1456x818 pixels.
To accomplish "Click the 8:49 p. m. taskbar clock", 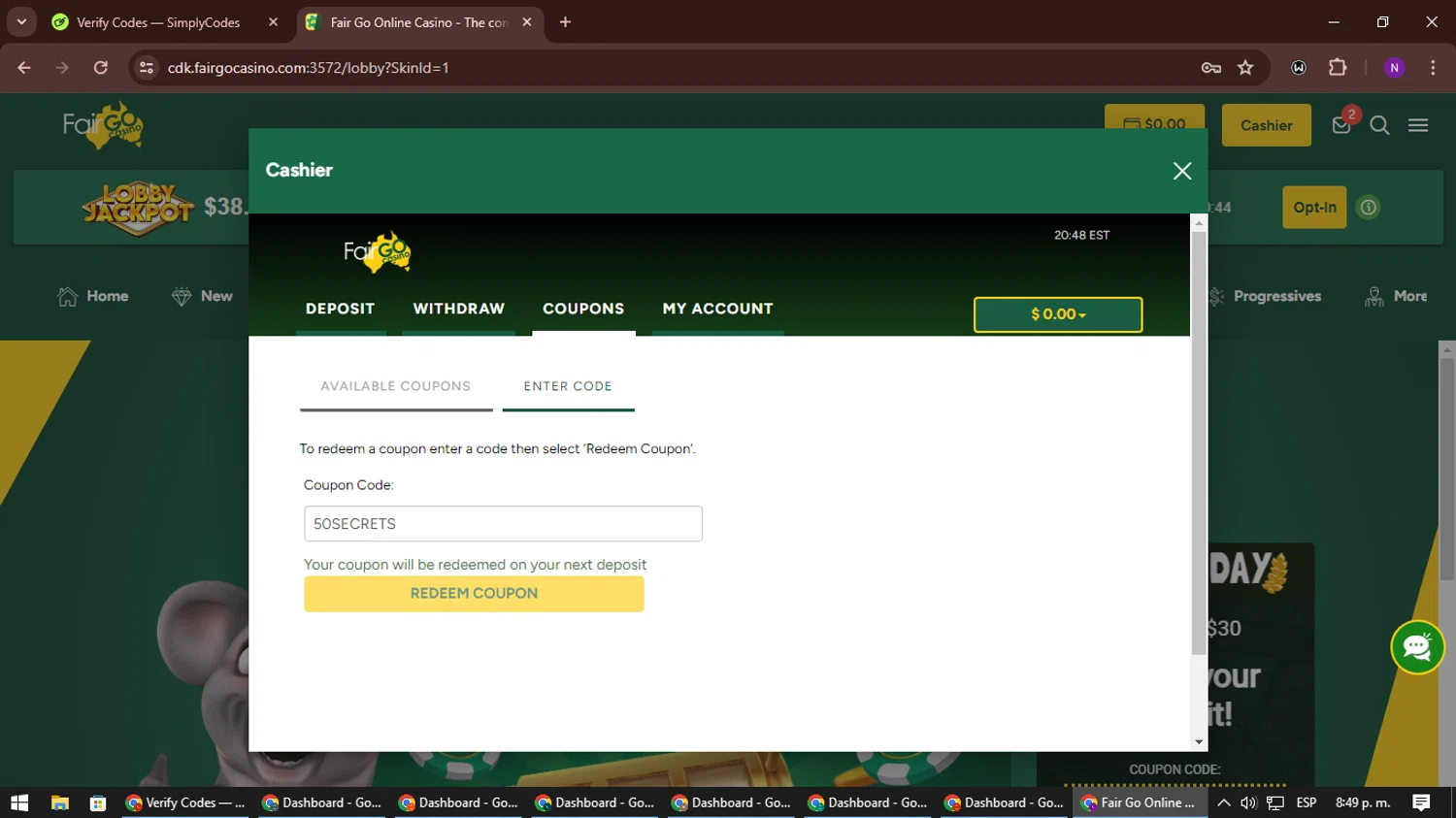I will (1363, 802).
